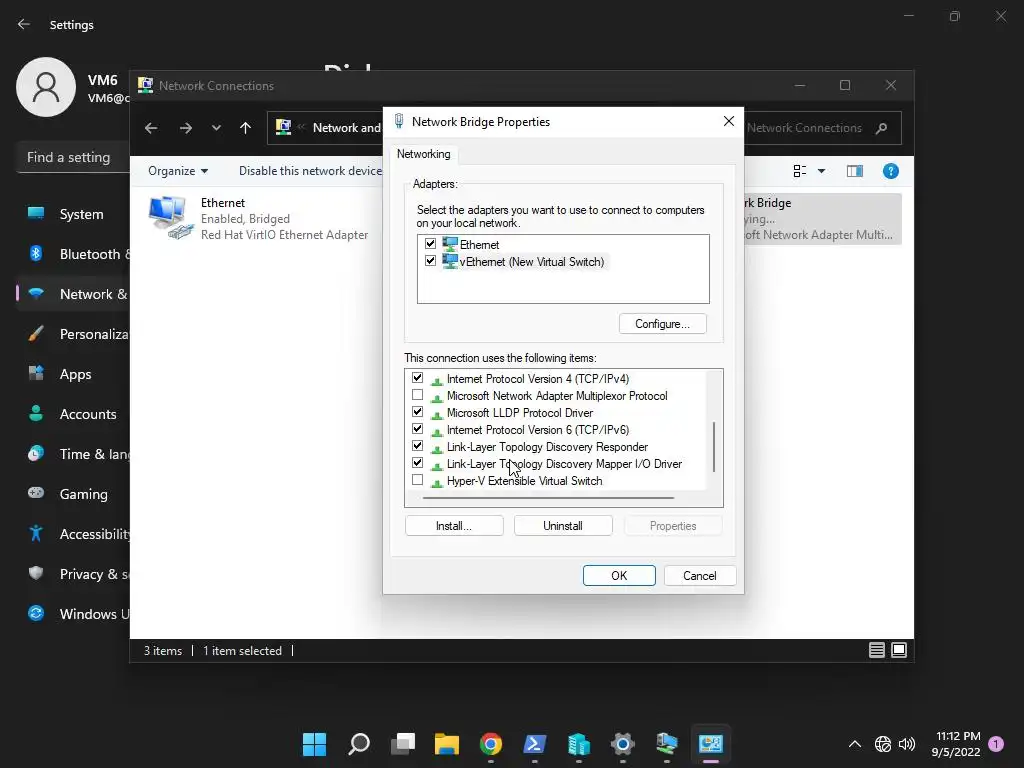Enable Microsoft Network Adapter Multiplexor Protocol

pyautogui.click(x=417, y=395)
